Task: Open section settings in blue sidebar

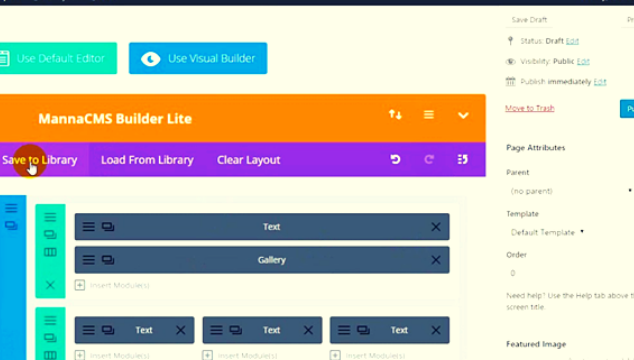Action: pos(11,208)
